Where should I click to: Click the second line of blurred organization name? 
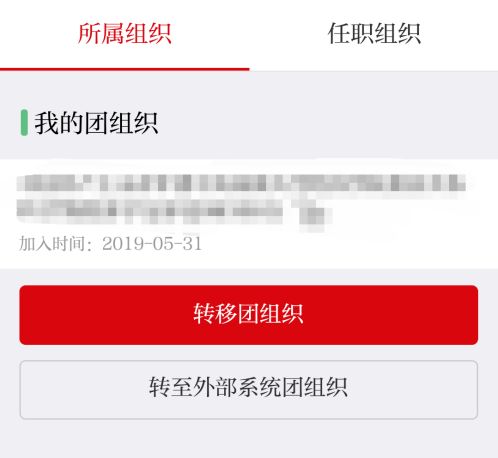pyautogui.click(x=174, y=212)
